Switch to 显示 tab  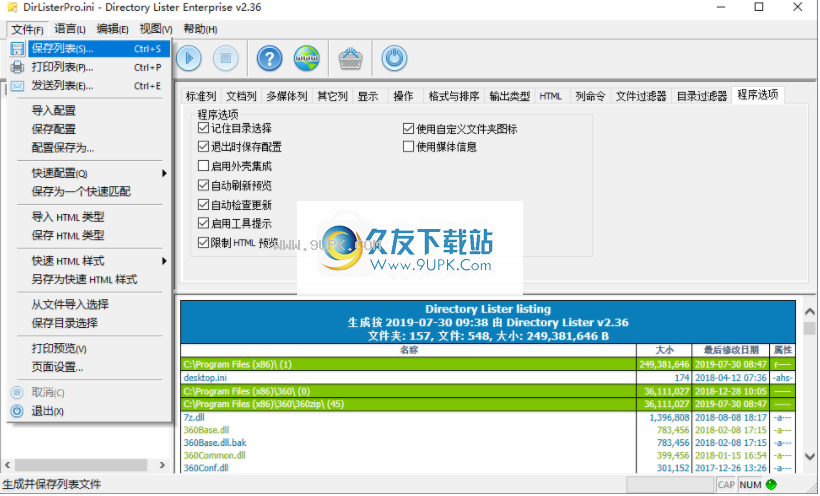click(368, 96)
